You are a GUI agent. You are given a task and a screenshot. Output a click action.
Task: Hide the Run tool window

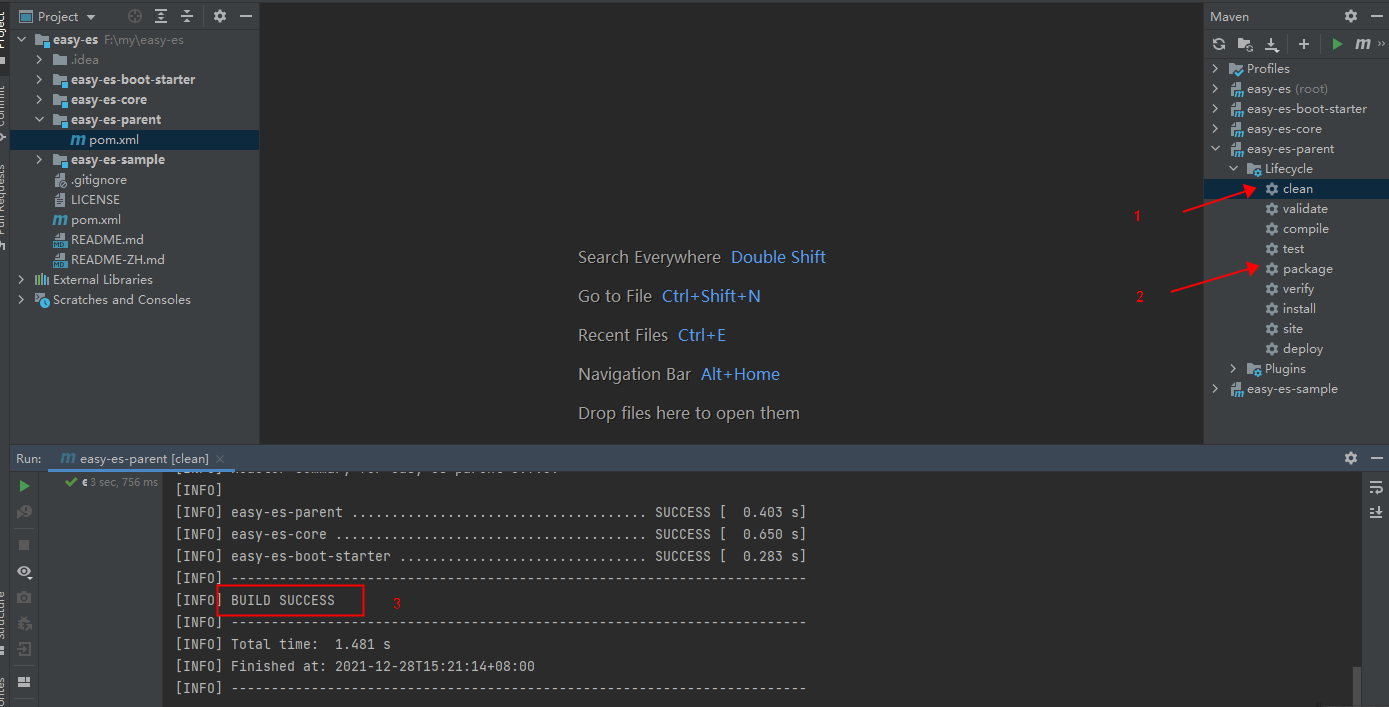tap(1376, 457)
